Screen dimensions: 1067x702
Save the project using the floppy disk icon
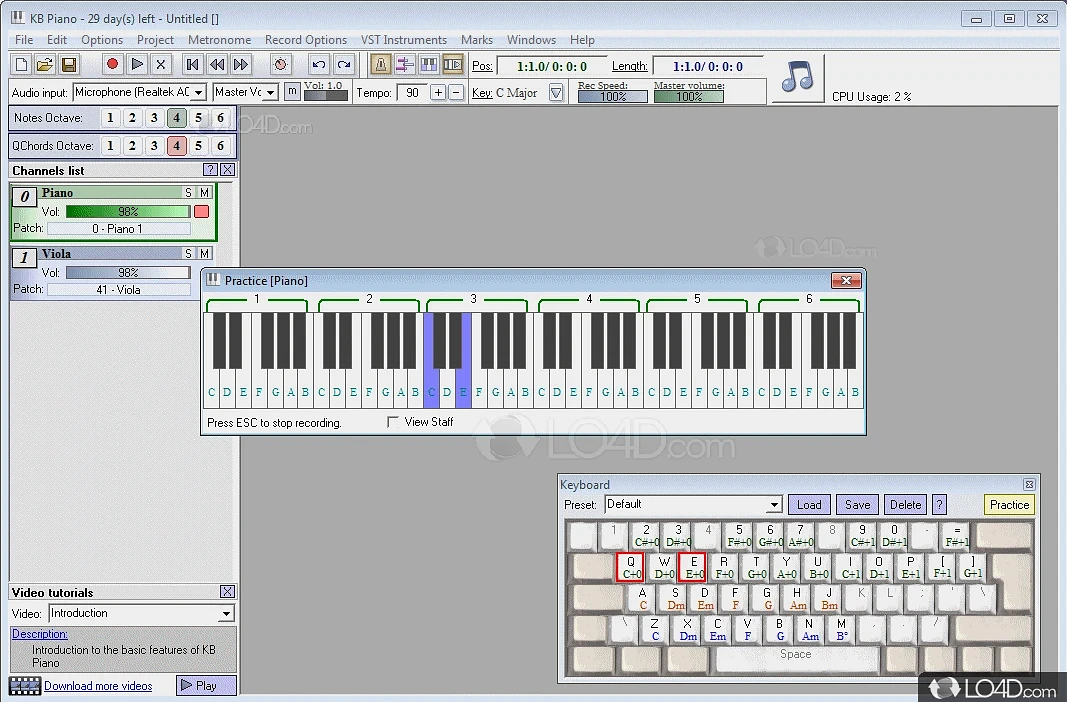click(69, 65)
